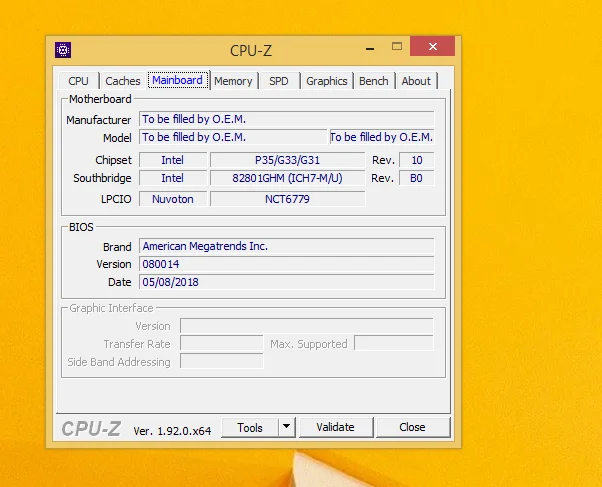Click the BIOS date 05/08/2018
This screenshot has width=602, height=487.
coord(286,282)
